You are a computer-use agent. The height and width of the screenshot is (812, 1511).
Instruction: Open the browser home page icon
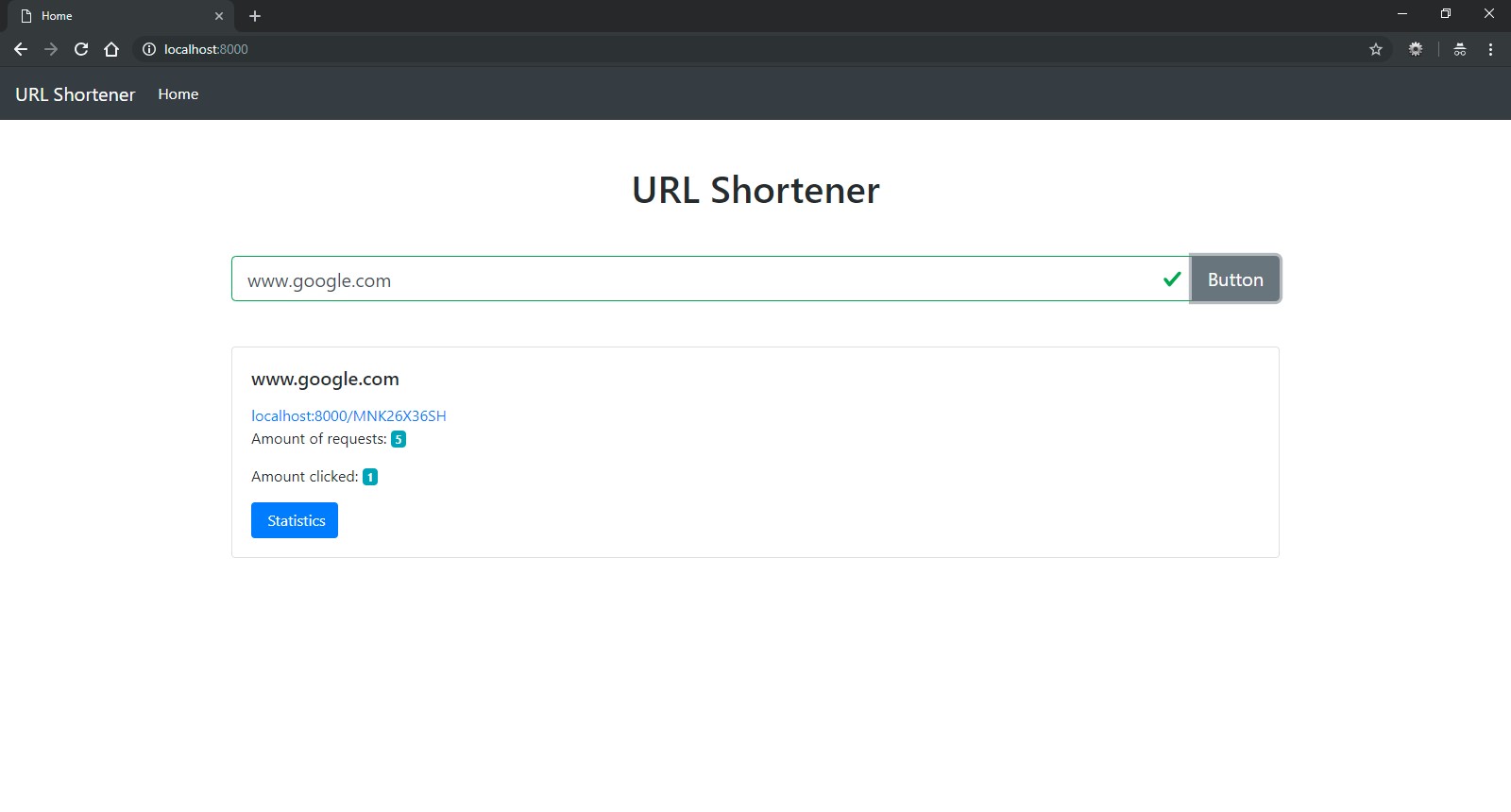tap(111, 49)
